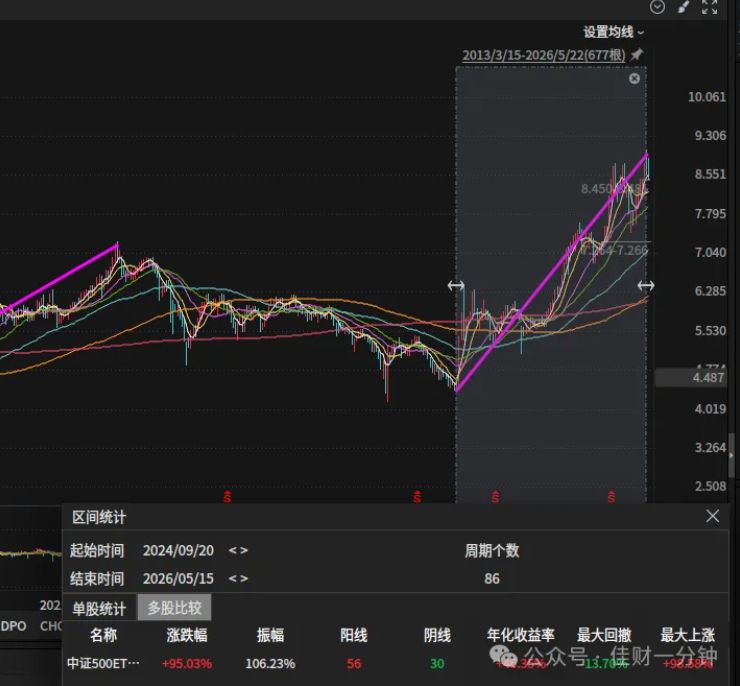Open the circled dropdown arrow icon at top
Image resolution: width=740 pixels, height=686 pixels.
657,7
